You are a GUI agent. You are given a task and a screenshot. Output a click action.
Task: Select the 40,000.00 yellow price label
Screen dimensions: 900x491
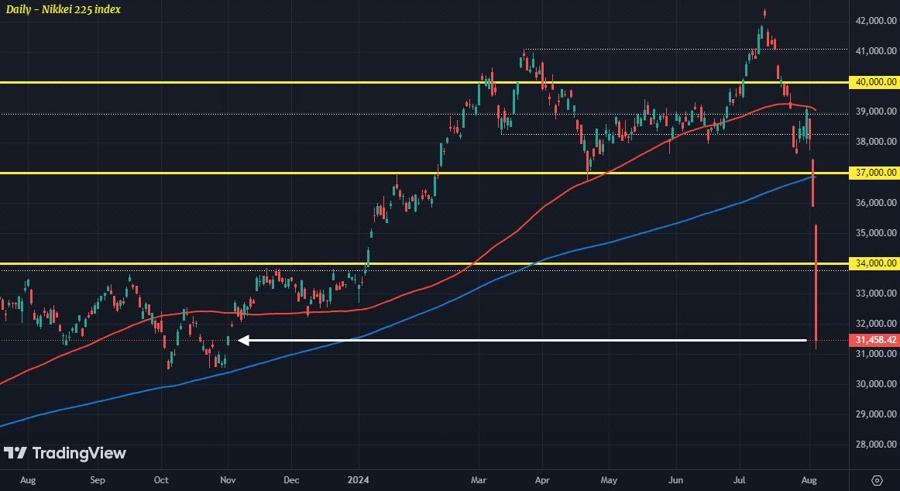pyautogui.click(x=874, y=82)
